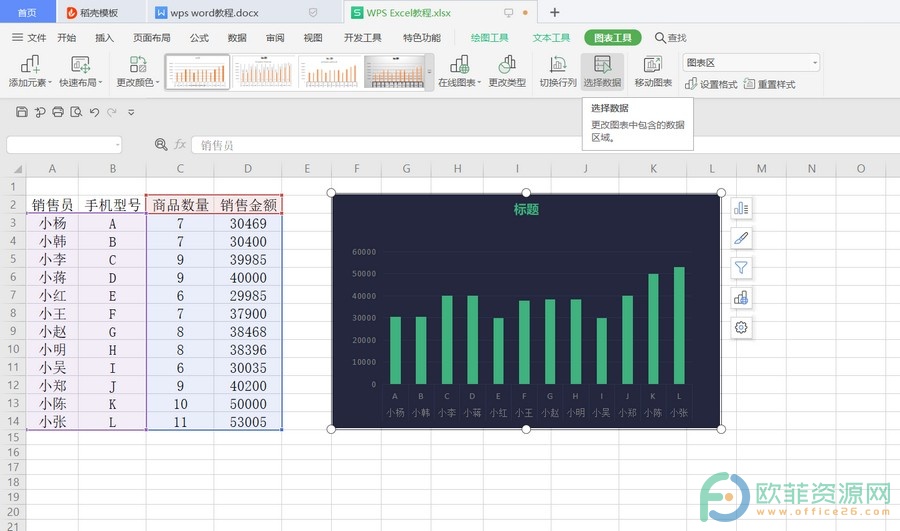Select the first chart style thumbnail
900x531 pixels.
[x=197, y=72]
